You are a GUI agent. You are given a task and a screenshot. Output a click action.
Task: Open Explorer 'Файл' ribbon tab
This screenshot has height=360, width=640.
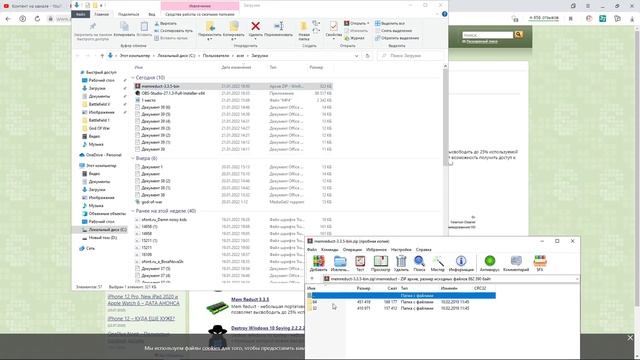tap(80, 14)
